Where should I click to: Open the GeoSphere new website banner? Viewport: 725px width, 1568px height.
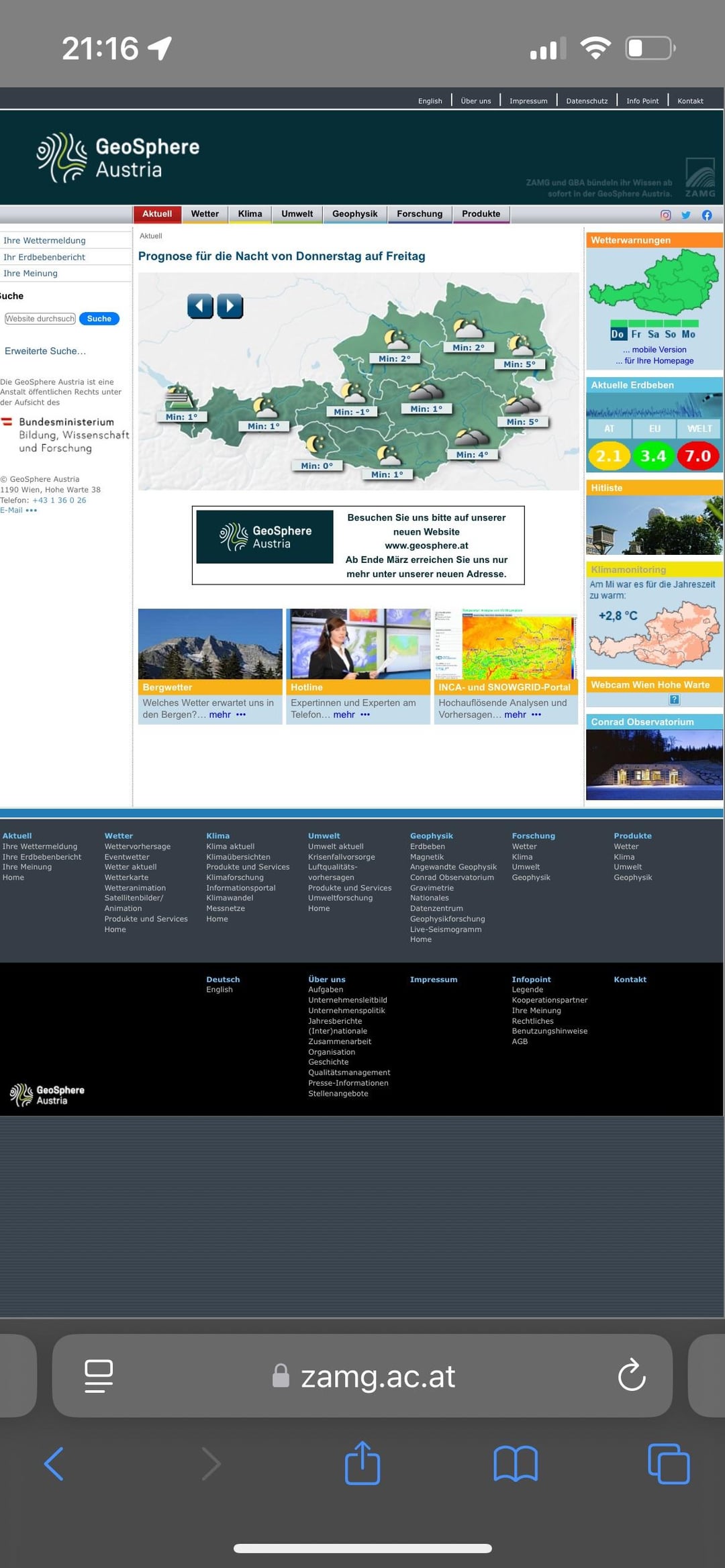click(358, 545)
